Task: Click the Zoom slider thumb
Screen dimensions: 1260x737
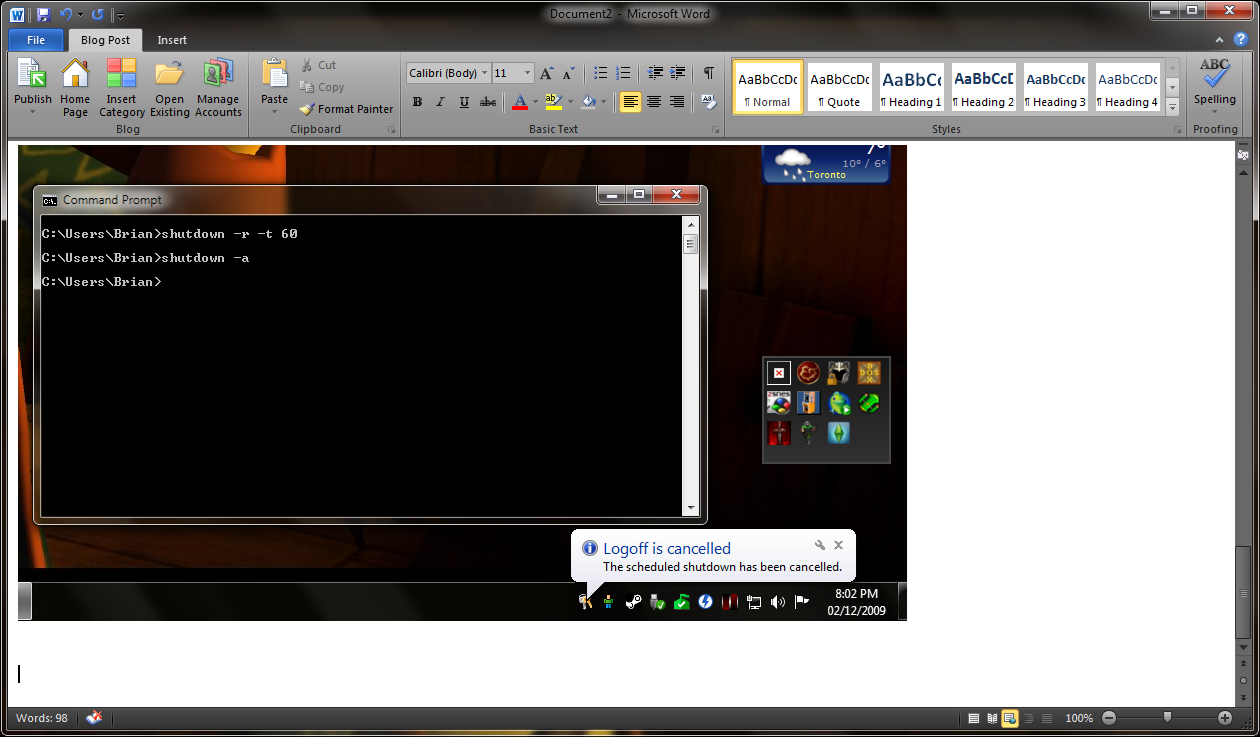Action: coord(1167,718)
